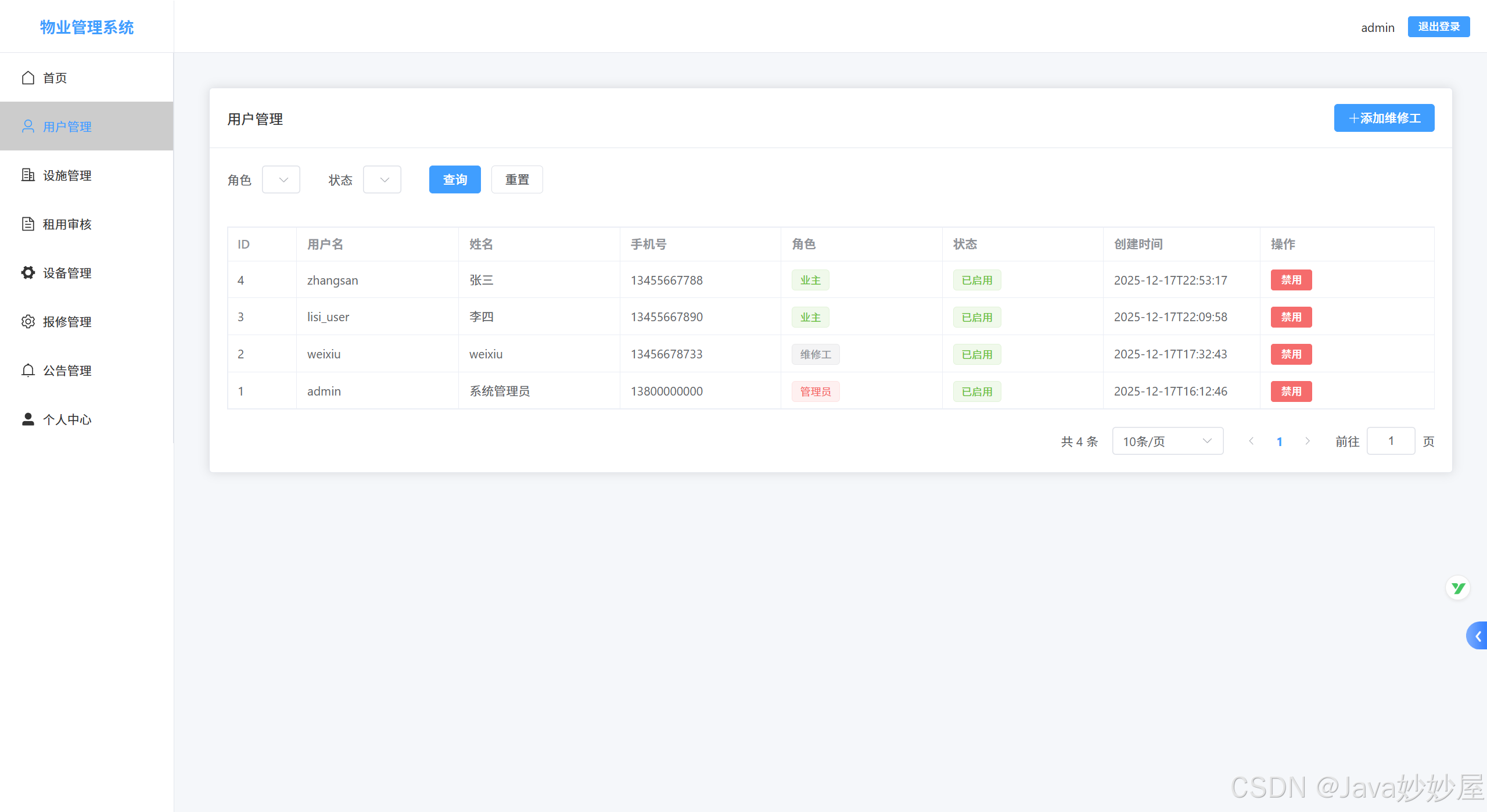Click the green floating assistant icon

[x=1457, y=588]
